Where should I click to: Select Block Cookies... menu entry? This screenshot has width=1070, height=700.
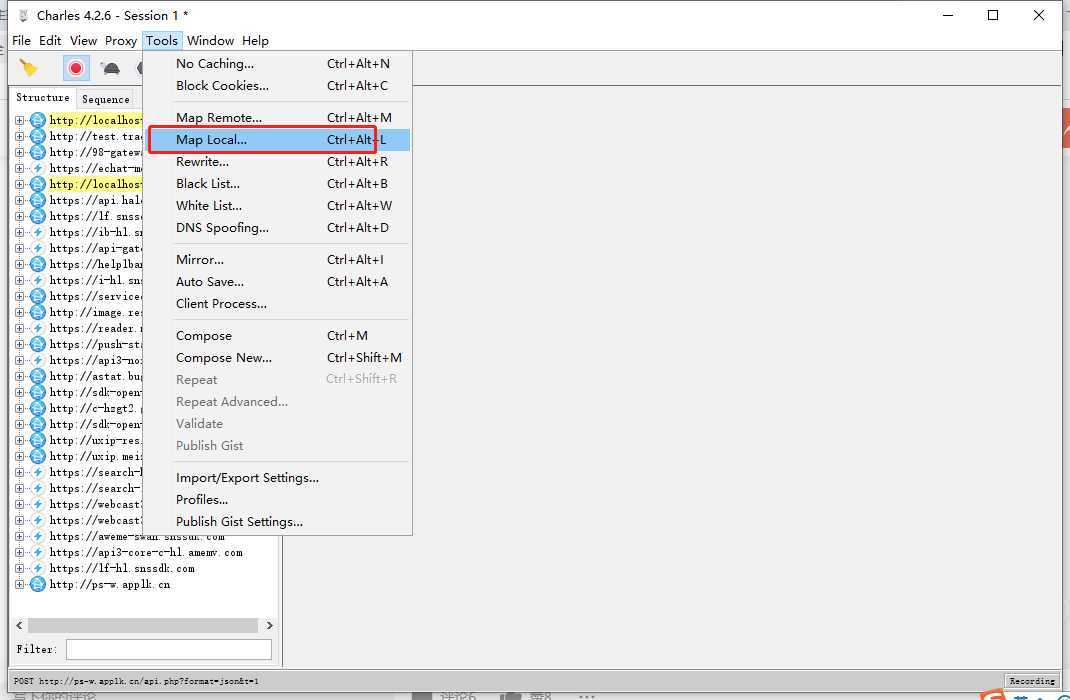click(x=278, y=85)
